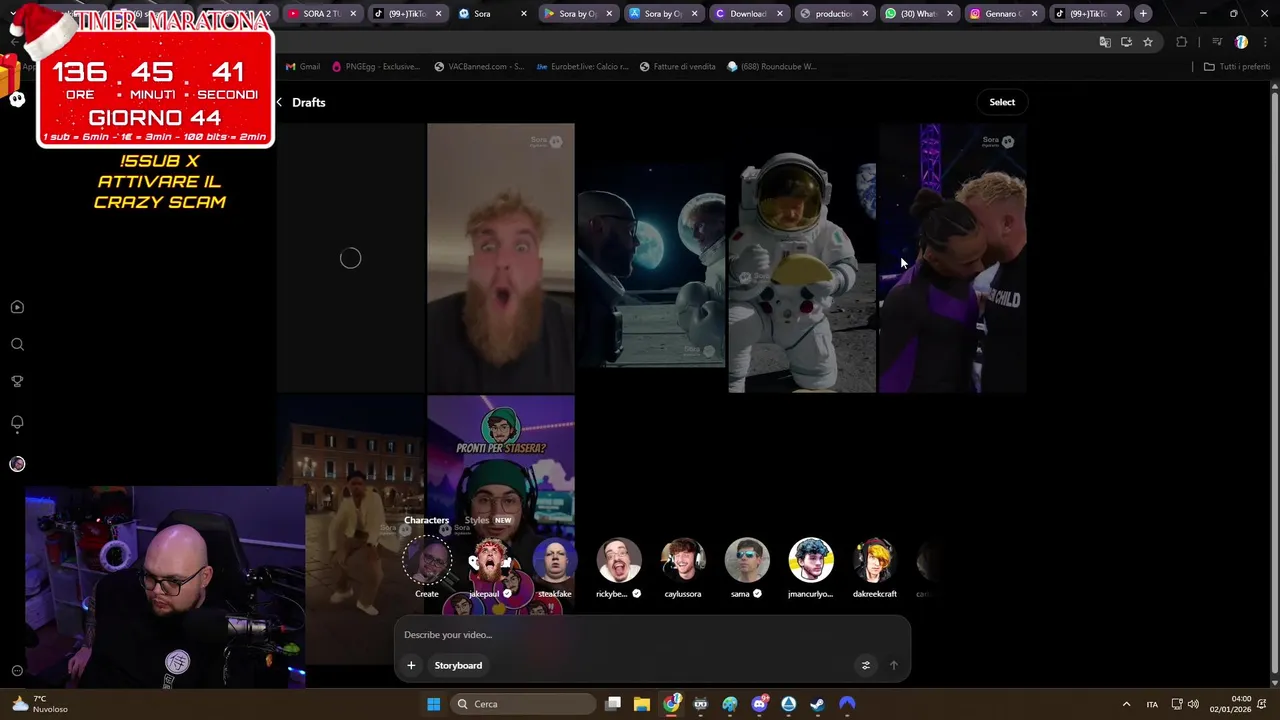Open the Roundcube bookmark
Viewport: 1280px width, 720px height.
click(x=772, y=67)
